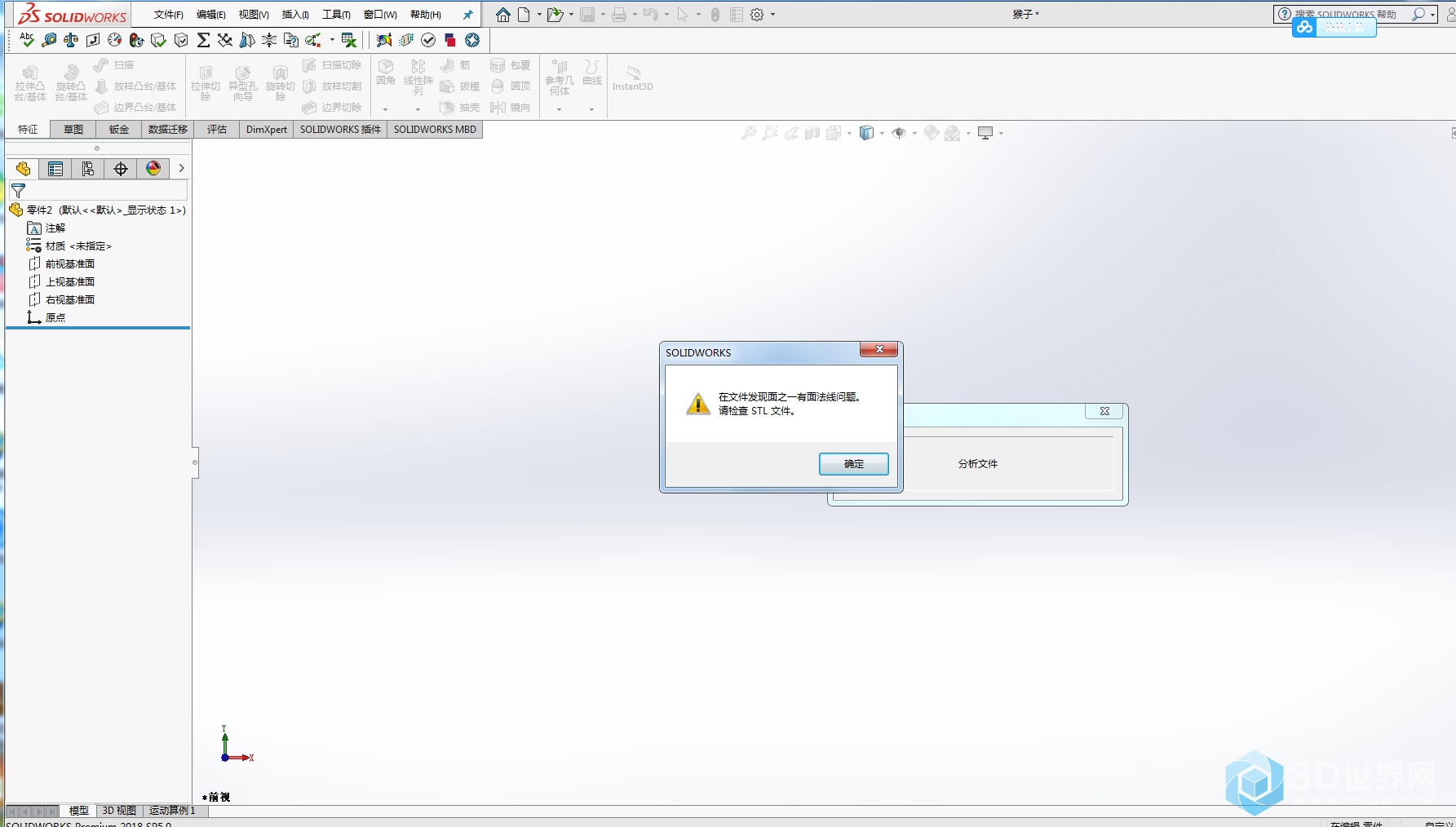Switch to the 评估 tab

(217, 130)
